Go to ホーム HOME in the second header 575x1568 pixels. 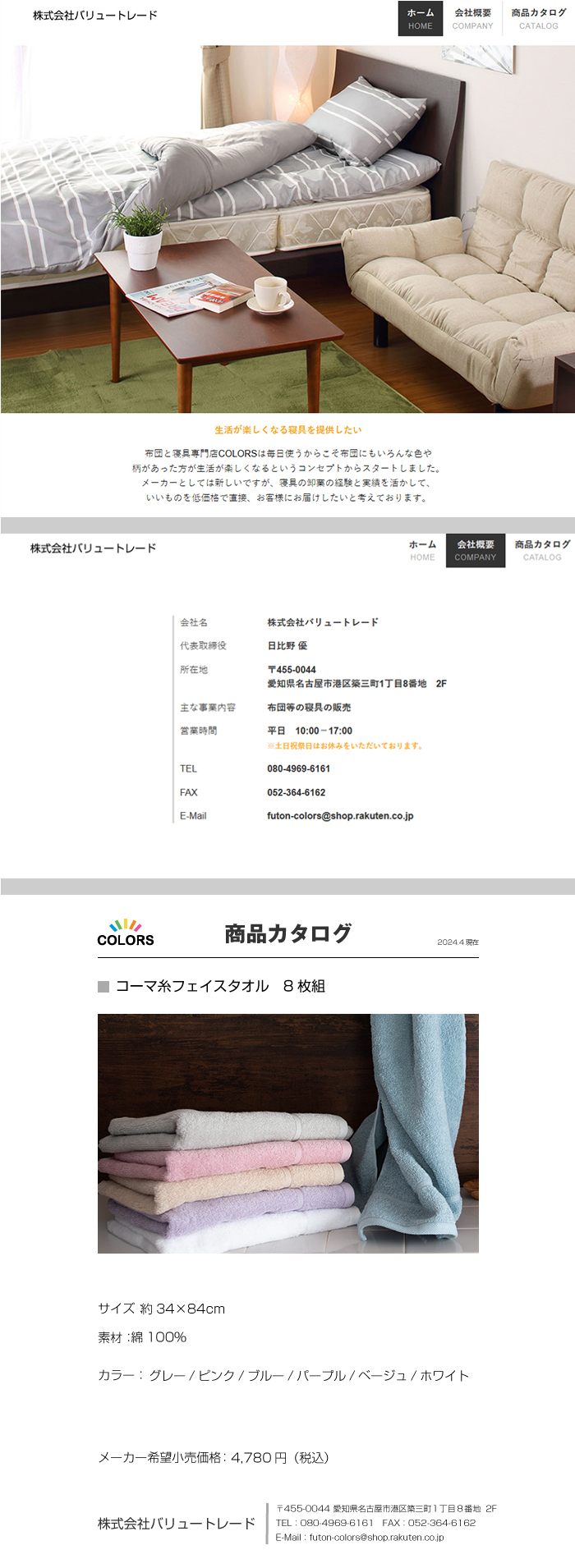(422, 550)
